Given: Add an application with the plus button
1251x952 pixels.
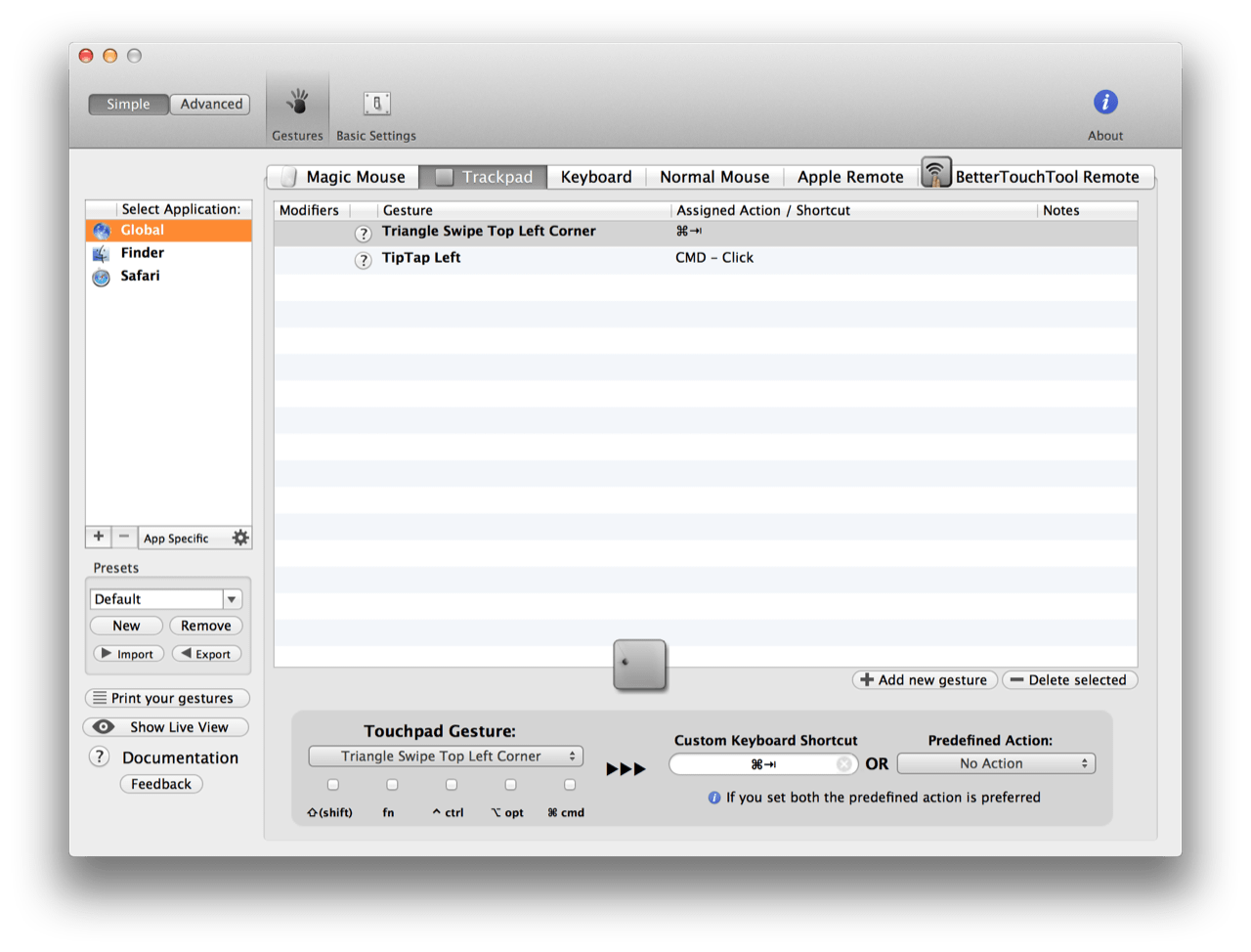Looking at the screenshot, I should pyautogui.click(x=99, y=537).
